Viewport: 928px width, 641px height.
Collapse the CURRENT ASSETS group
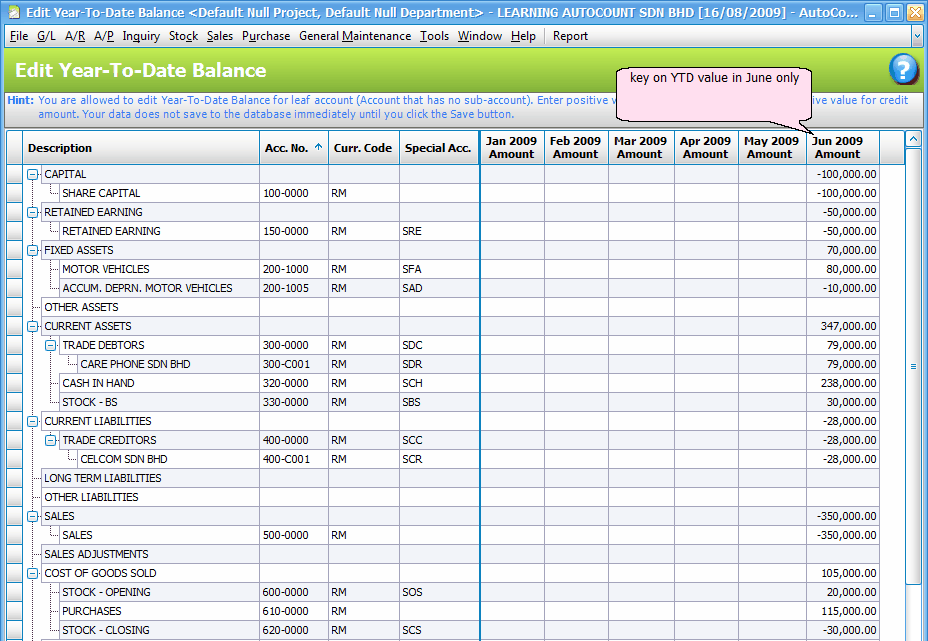coord(33,326)
